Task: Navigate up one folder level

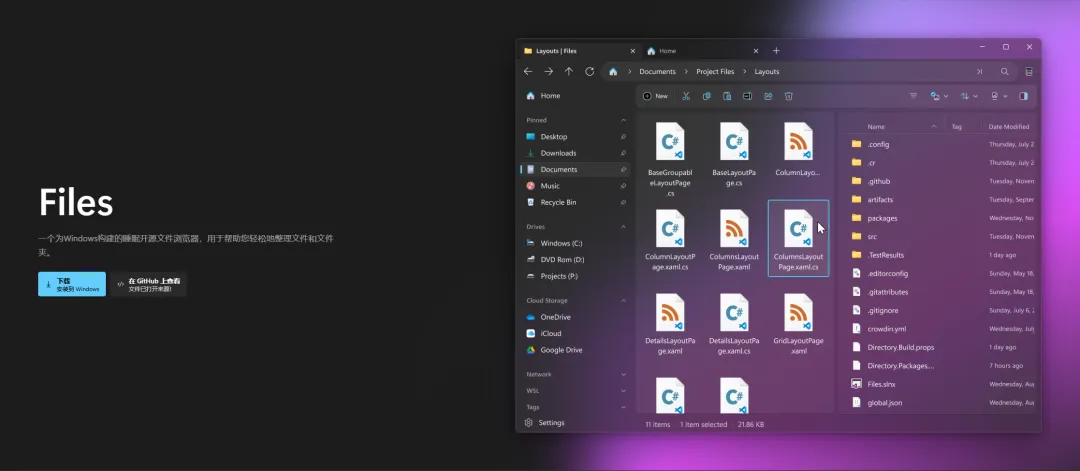Action: pos(569,72)
